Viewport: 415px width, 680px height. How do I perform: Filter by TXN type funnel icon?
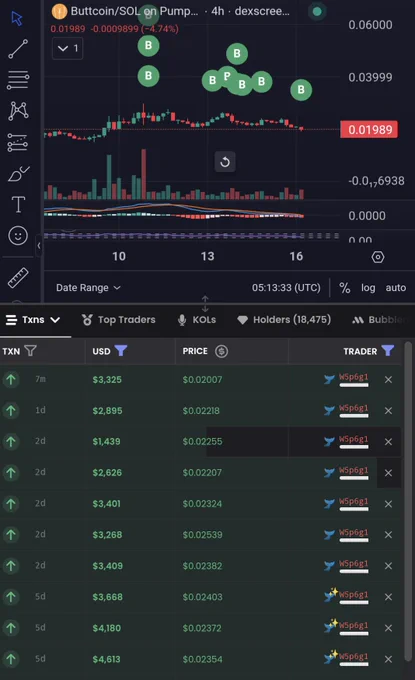tap(30, 350)
